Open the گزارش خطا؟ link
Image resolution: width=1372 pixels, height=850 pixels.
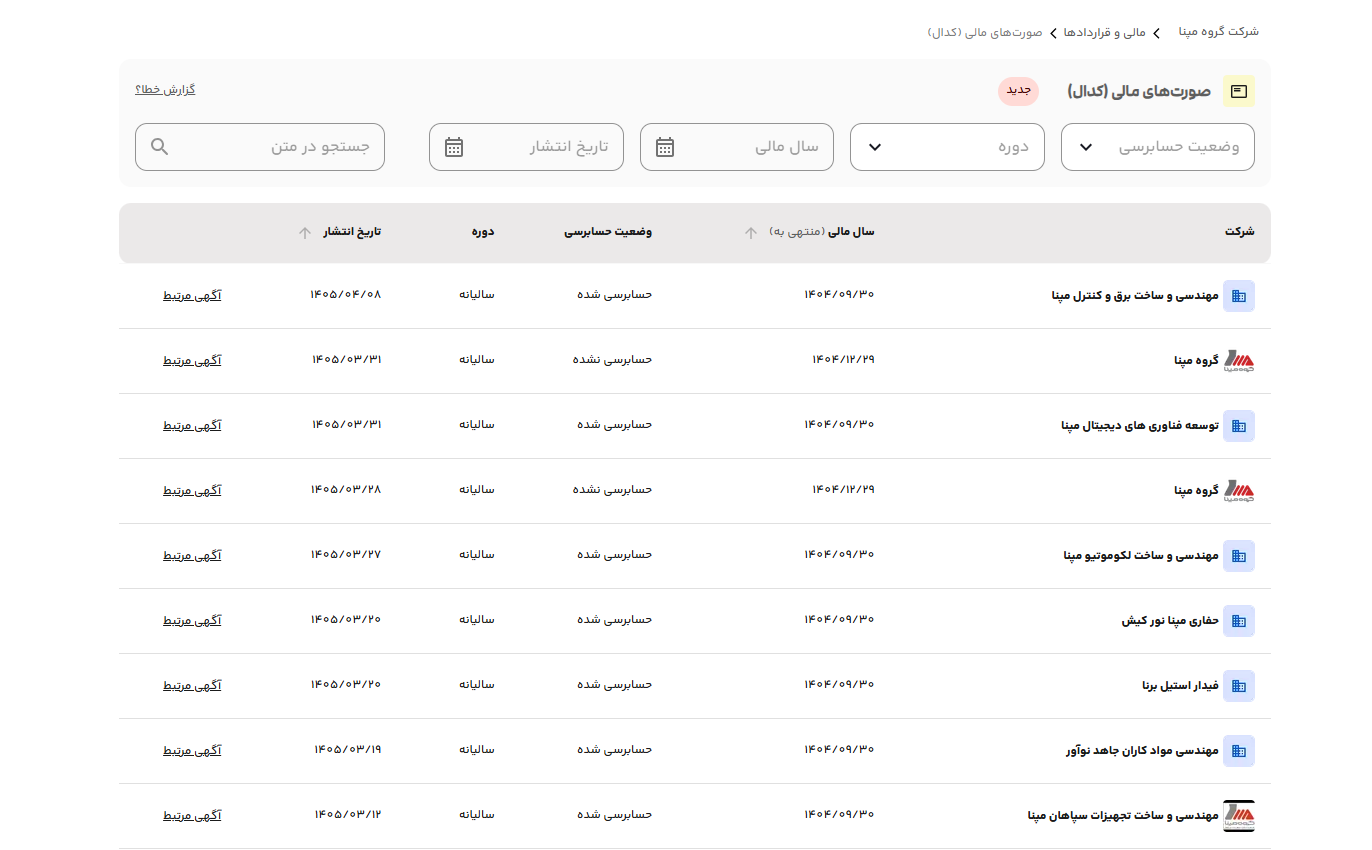tap(165, 90)
